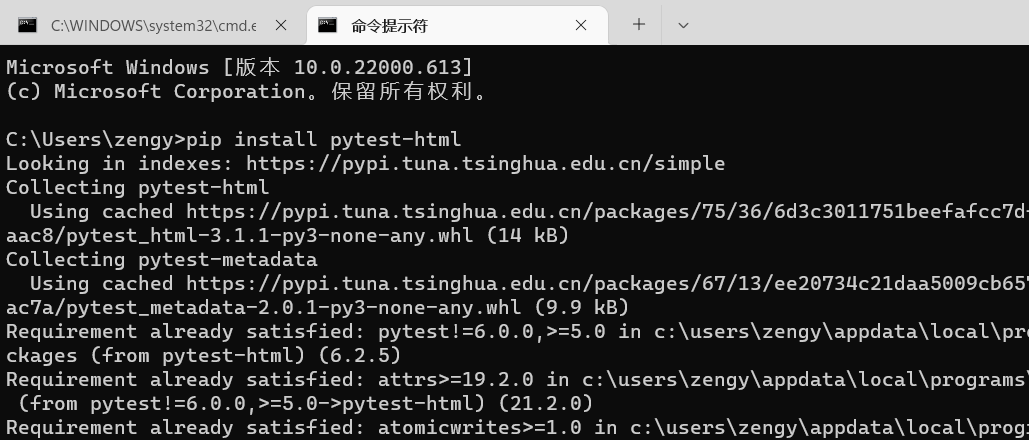Image resolution: width=1029 pixels, height=440 pixels.
Task: Expand the new-tab profile dropdown chevron
Action: pyautogui.click(x=683, y=26)
